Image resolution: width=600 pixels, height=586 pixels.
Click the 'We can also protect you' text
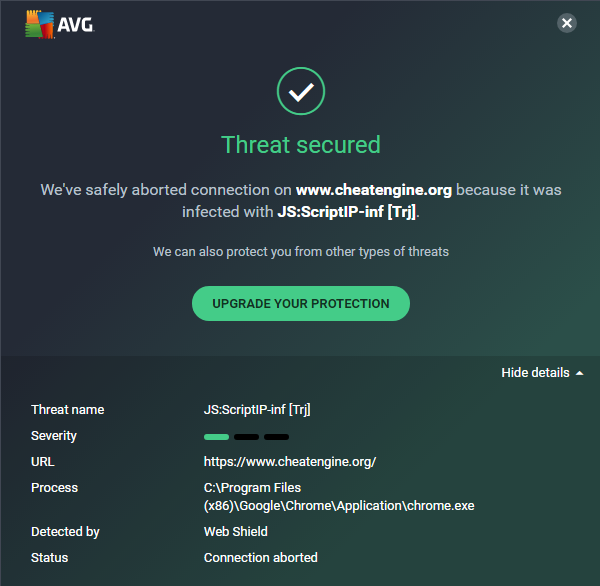tap(301, 251)
